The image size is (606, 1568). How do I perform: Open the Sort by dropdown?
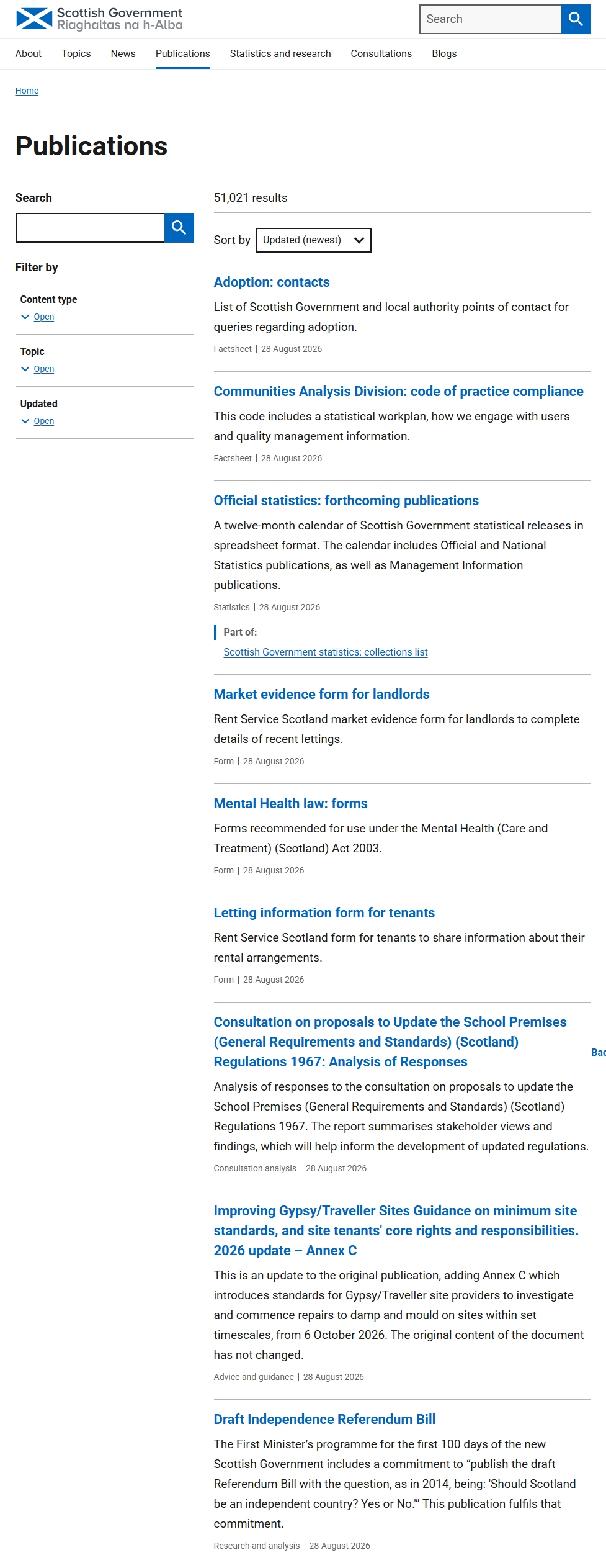[x=313, y=240]
